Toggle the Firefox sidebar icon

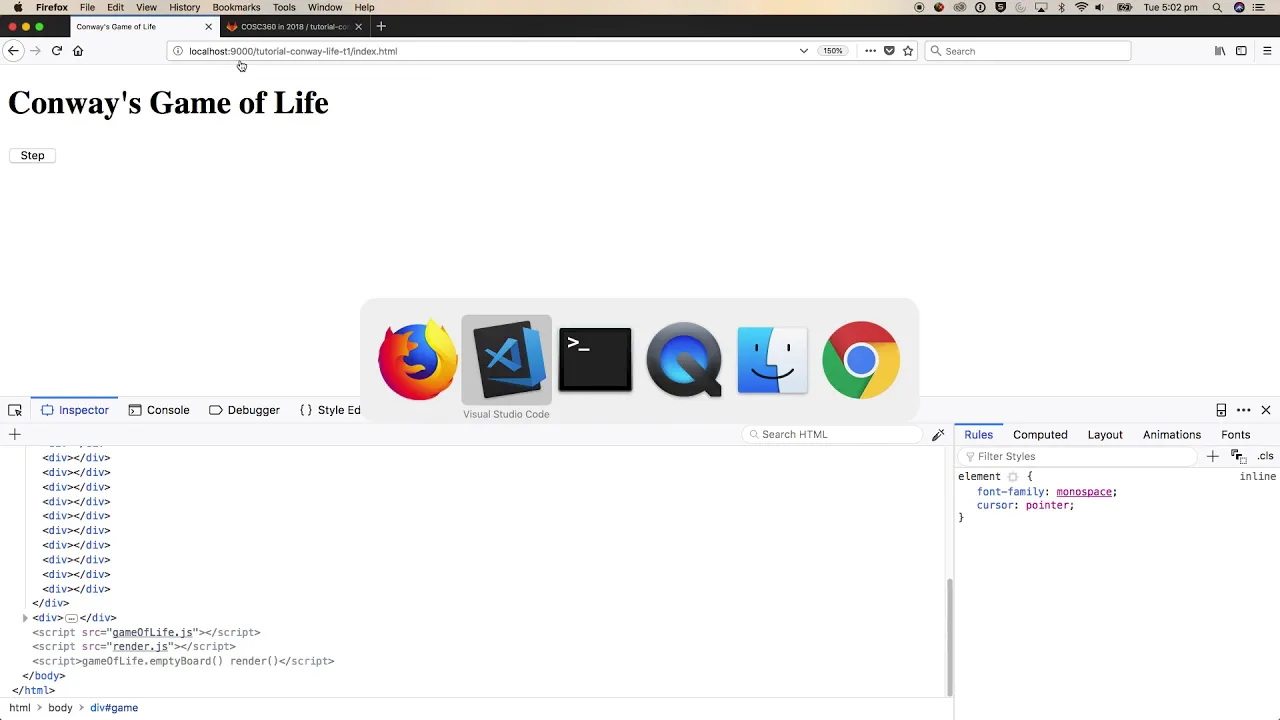(1241, 51)
